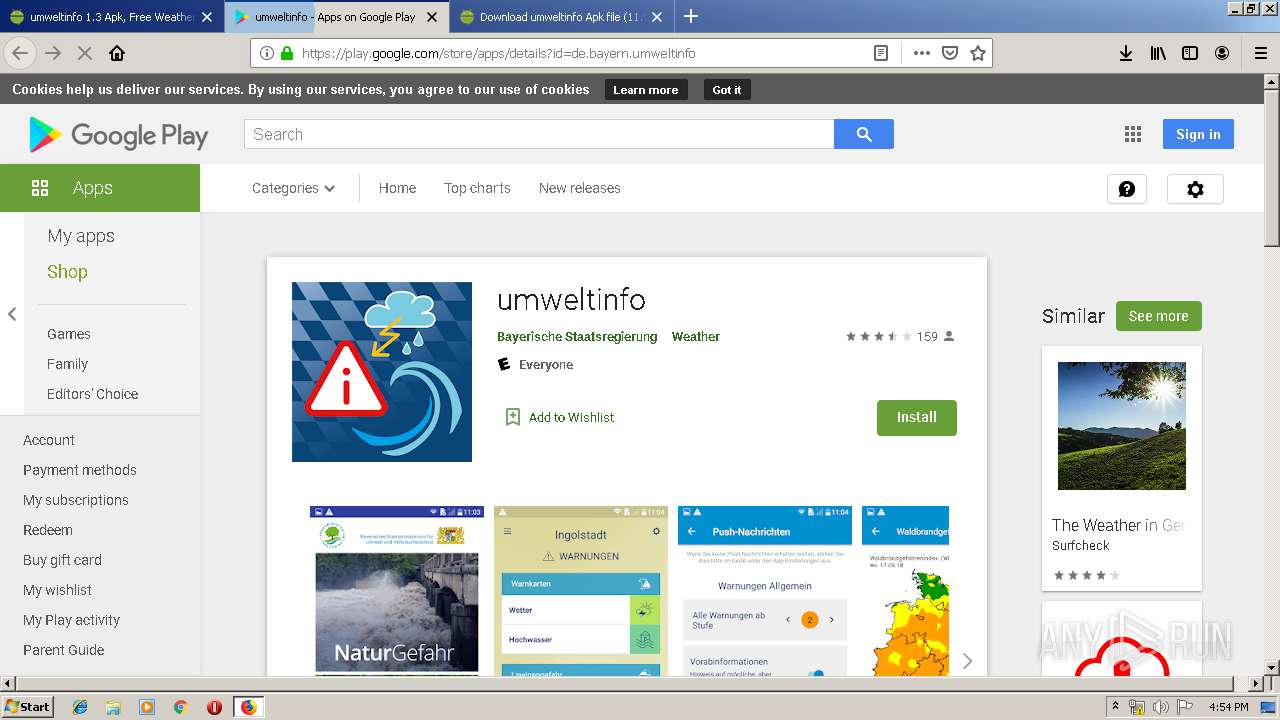Open My Play activity
This screenshot has width=1280, height=720.
coord(71,620)
